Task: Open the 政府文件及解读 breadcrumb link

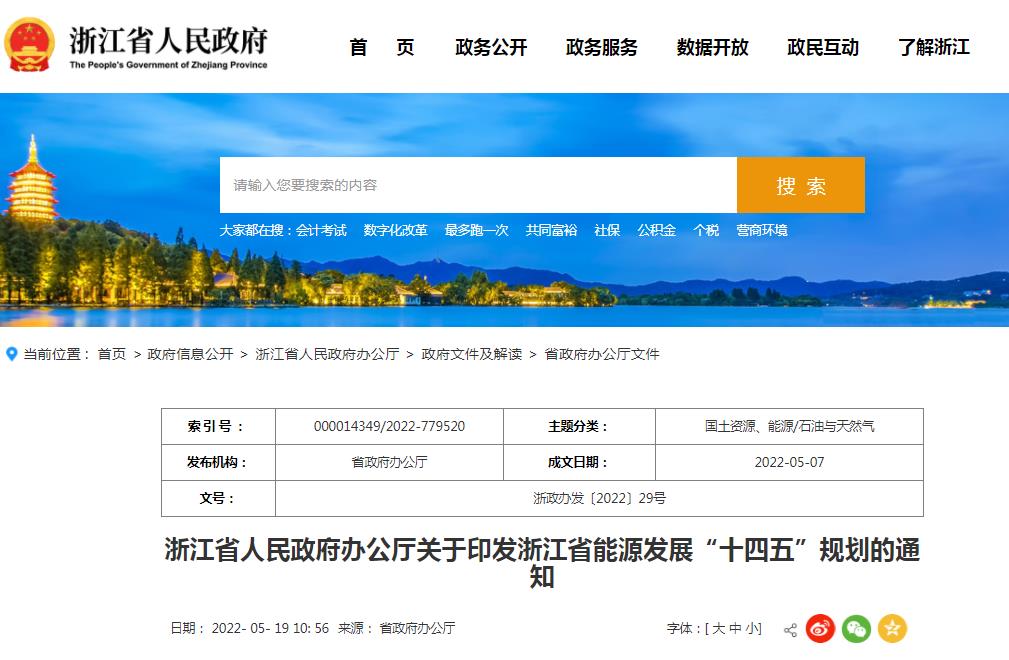Action: coord(471,354)
